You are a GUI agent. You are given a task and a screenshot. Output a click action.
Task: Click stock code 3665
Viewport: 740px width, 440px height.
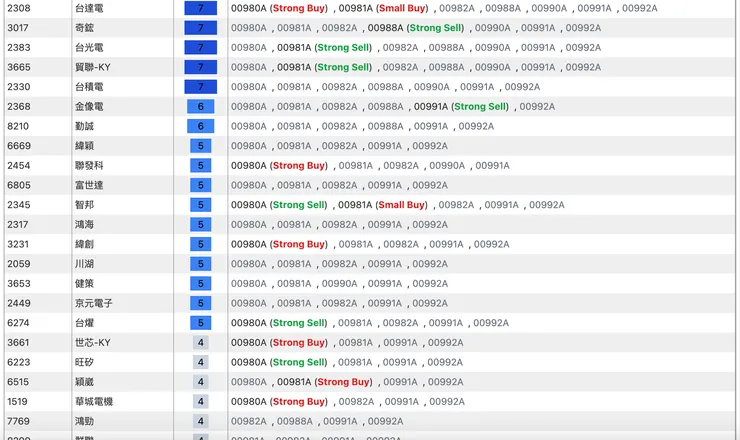[19, 67]
